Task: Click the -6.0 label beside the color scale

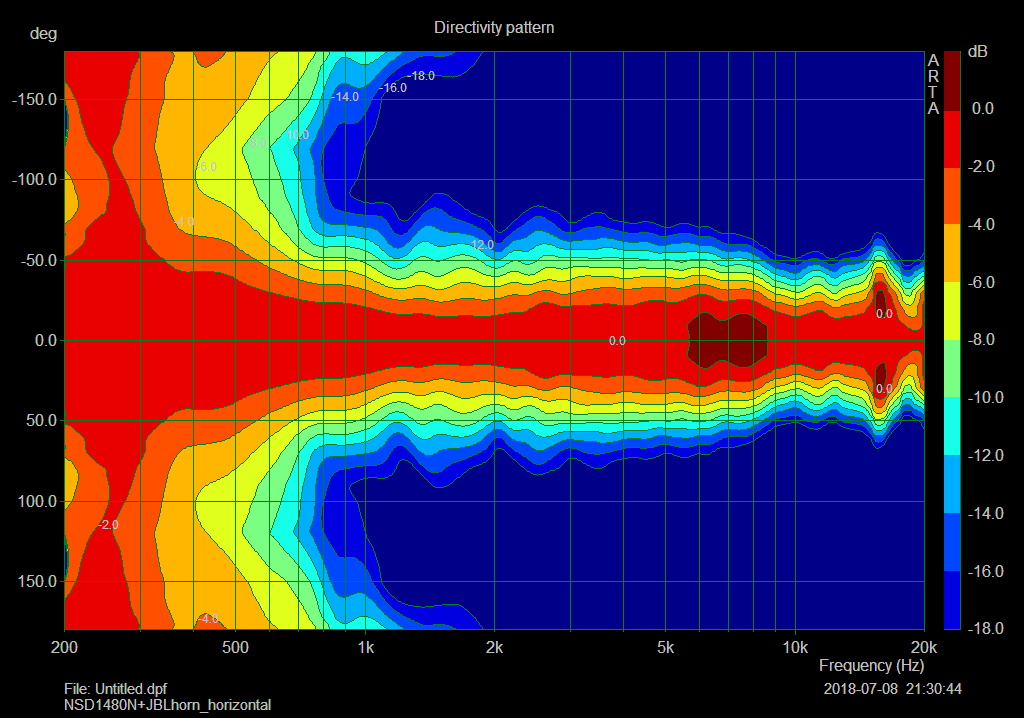Action: coord(981,282)
